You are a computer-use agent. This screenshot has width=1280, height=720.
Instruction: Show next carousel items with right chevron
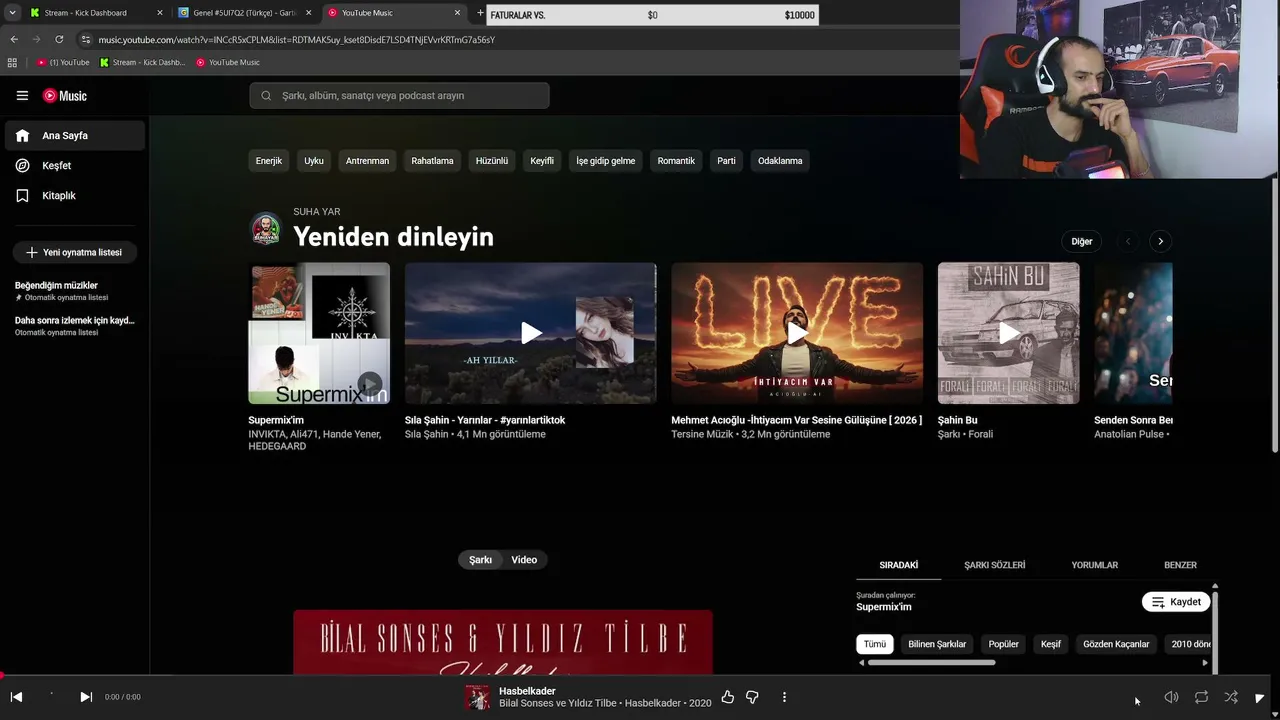pyautogui.click(x=1160, y=241)
